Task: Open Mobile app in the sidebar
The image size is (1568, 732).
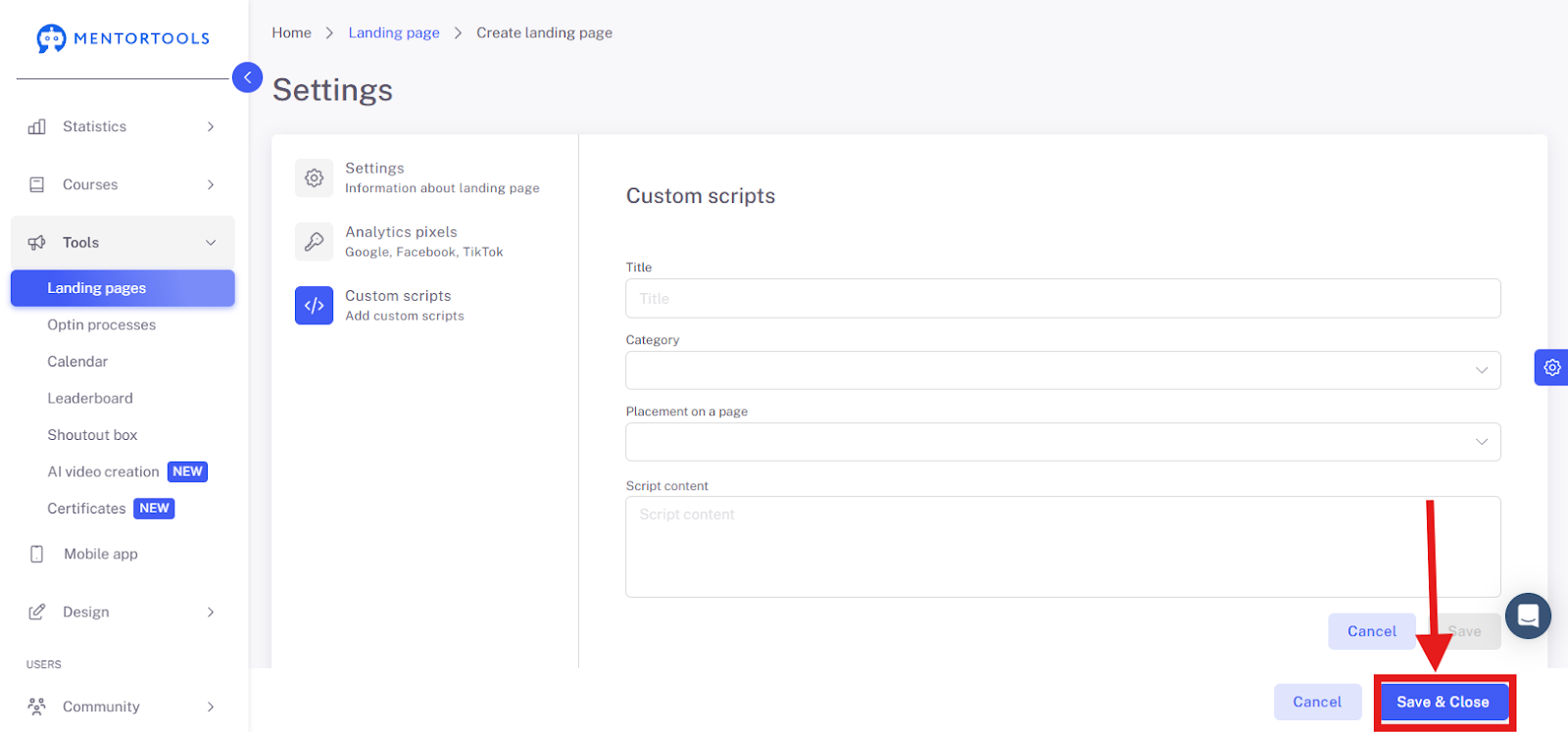Action: tap(101, 554)
